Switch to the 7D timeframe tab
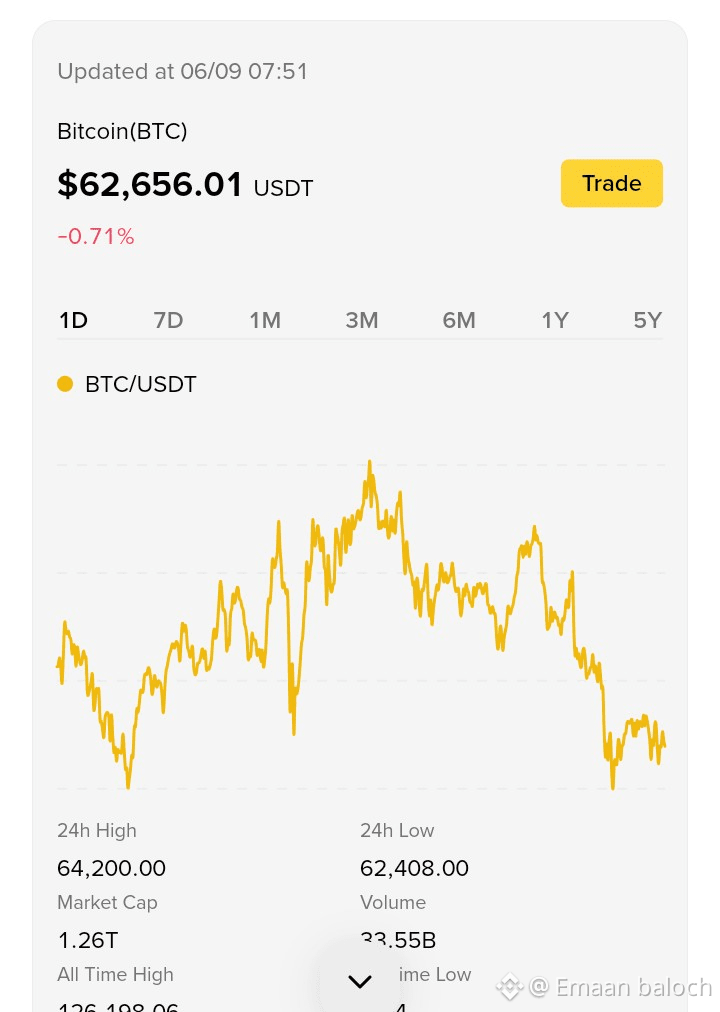720x1012 pixels. (x=168, y=320)
